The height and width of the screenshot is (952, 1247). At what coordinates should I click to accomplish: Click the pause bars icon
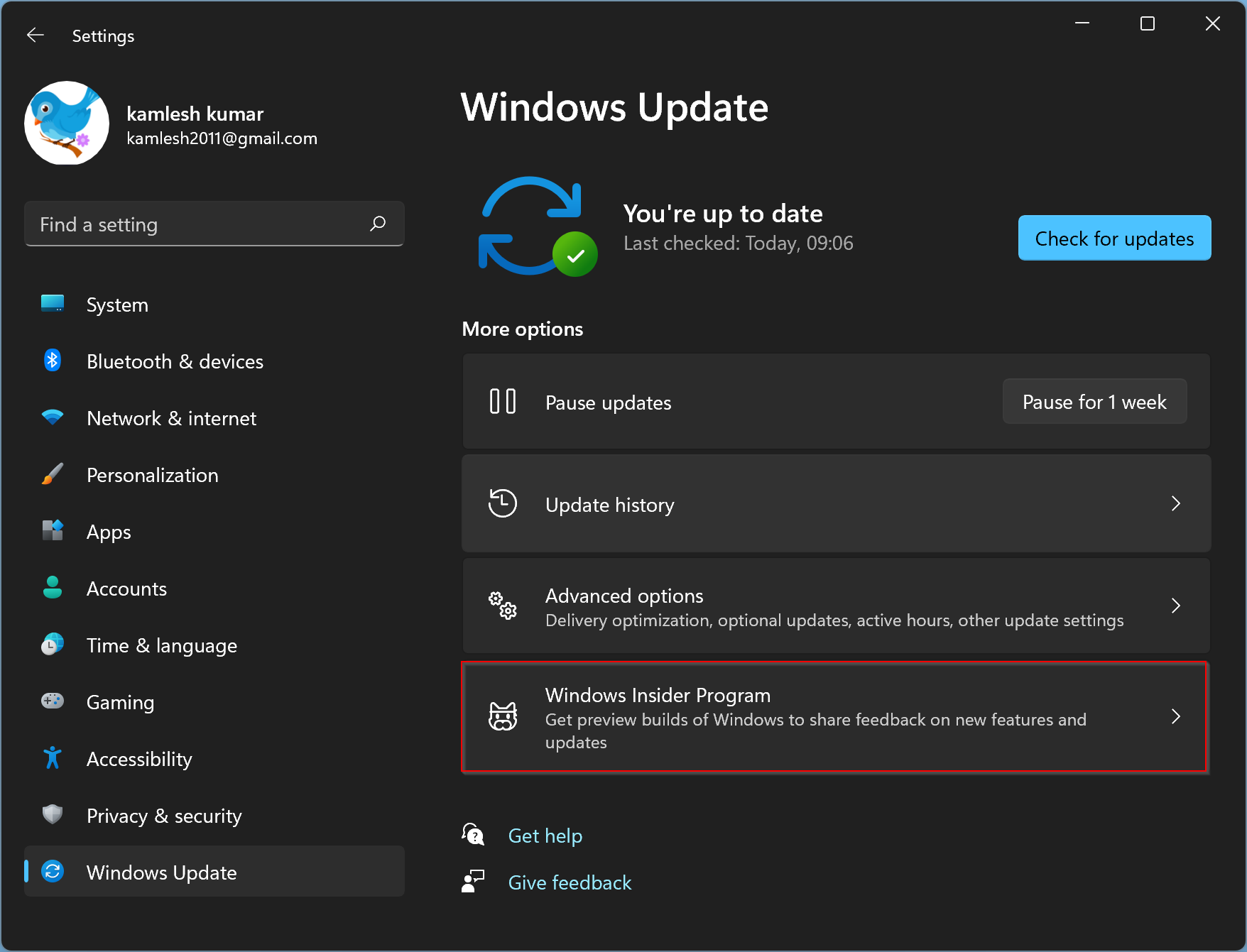pos(503,402)
